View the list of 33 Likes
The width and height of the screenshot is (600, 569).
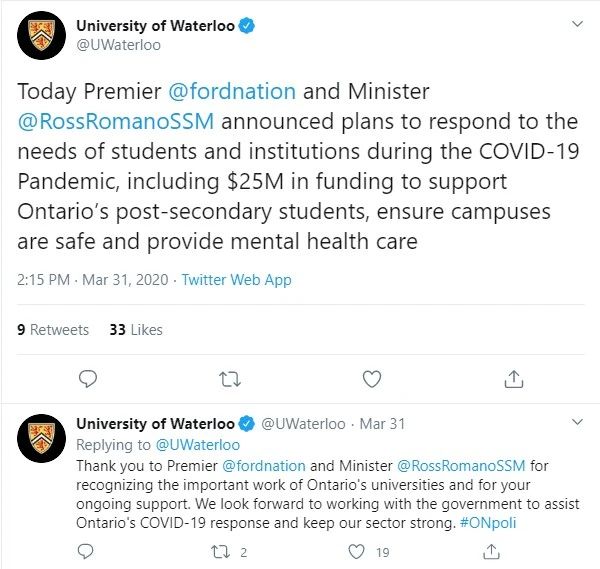(136, 330)
